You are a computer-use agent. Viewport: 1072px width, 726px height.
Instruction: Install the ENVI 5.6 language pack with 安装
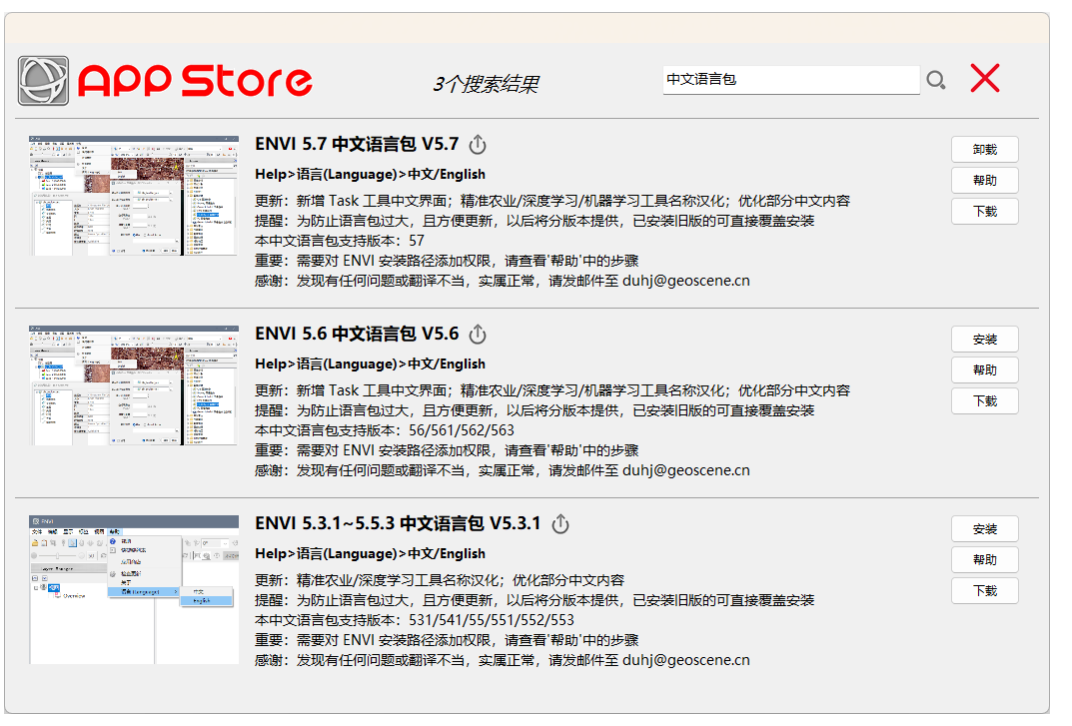(984, 340)
